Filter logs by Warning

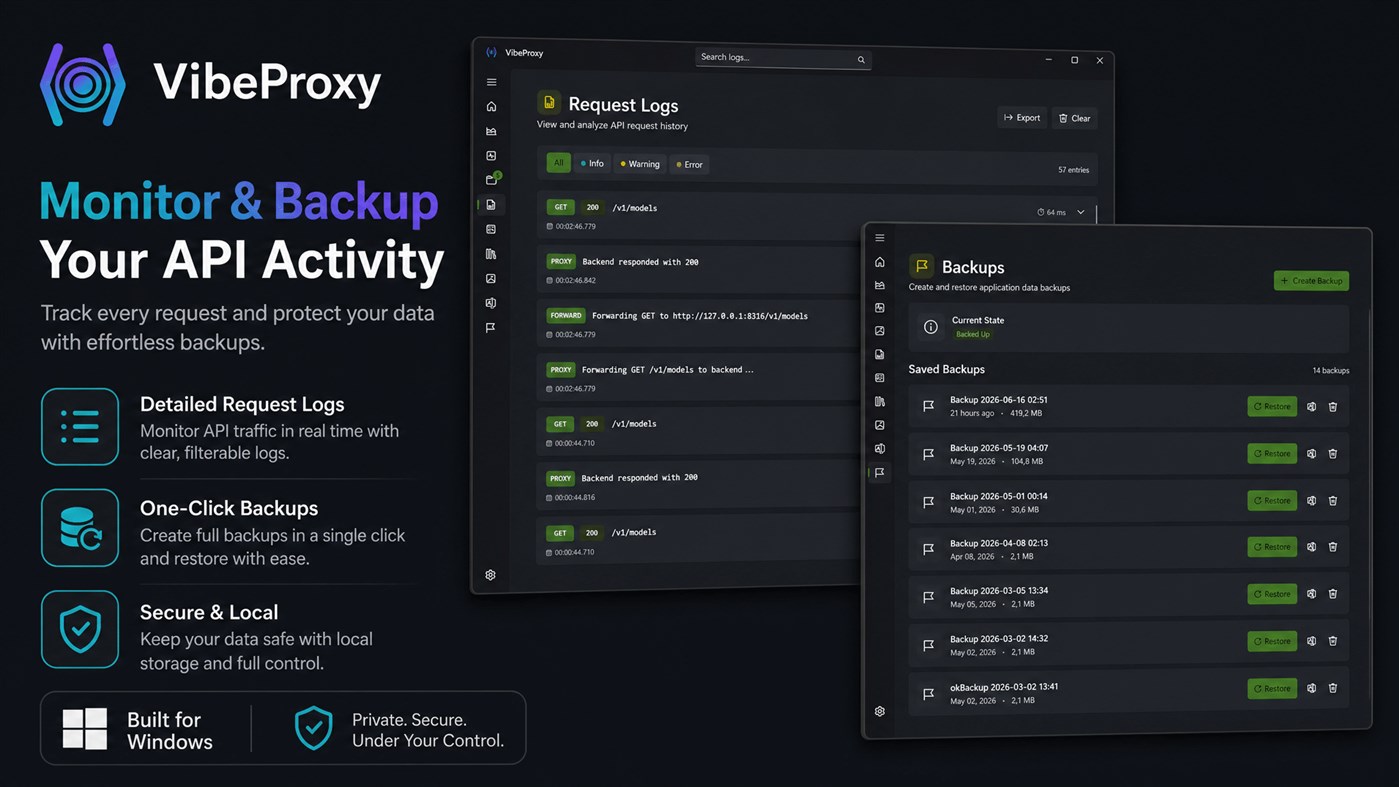[640, 164]
